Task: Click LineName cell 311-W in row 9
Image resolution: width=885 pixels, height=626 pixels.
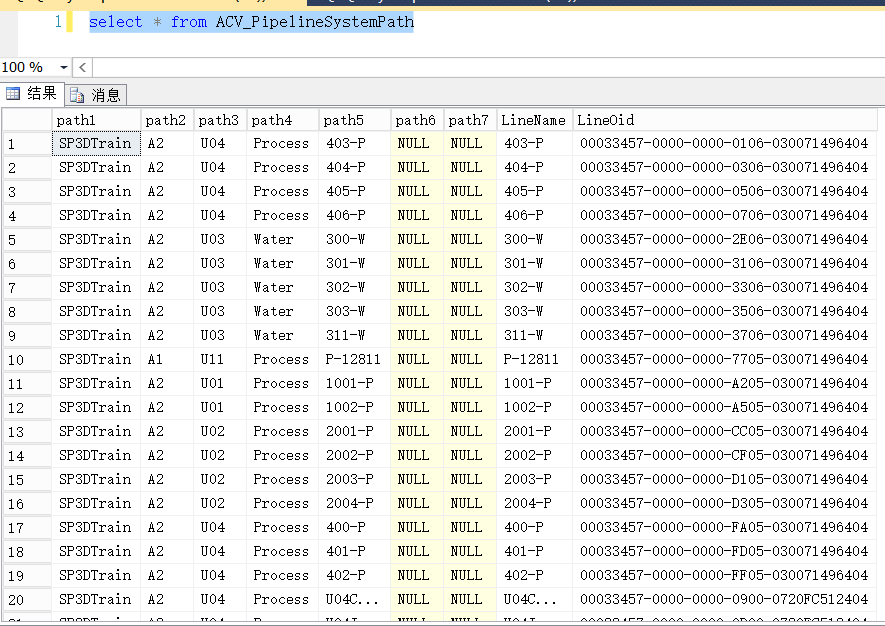Action: tap(534, 335)
